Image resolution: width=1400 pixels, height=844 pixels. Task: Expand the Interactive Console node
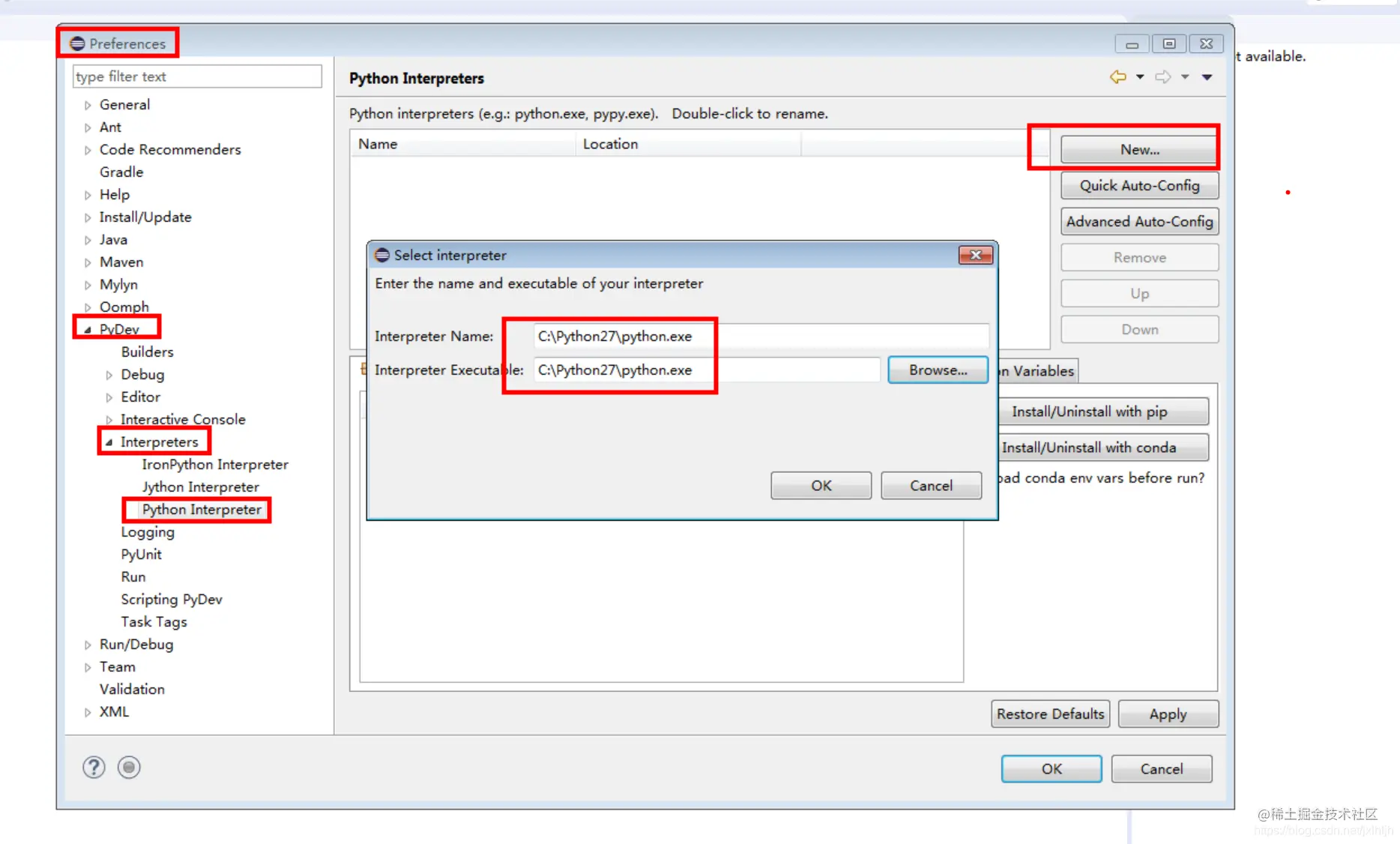pyautogui.click(x=109, y=420)
